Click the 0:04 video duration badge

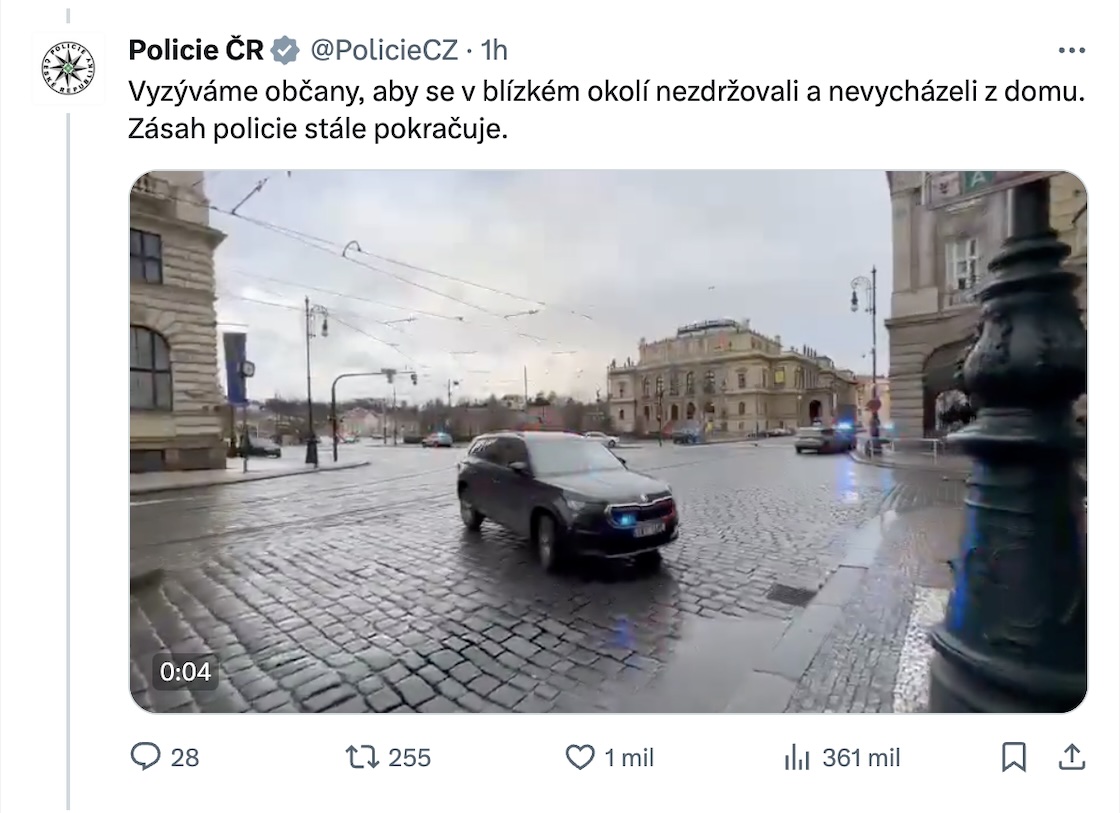(x=186, y=672)
